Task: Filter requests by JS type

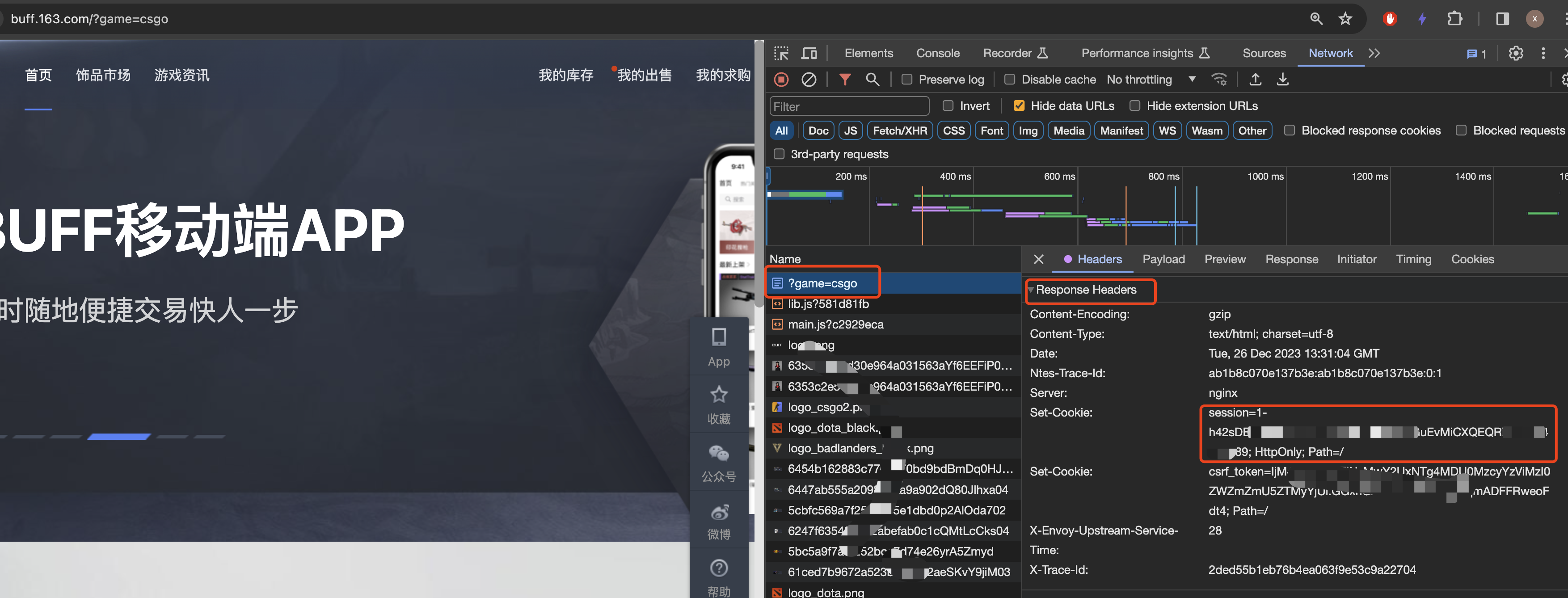Action: click(x=850, y=130)
